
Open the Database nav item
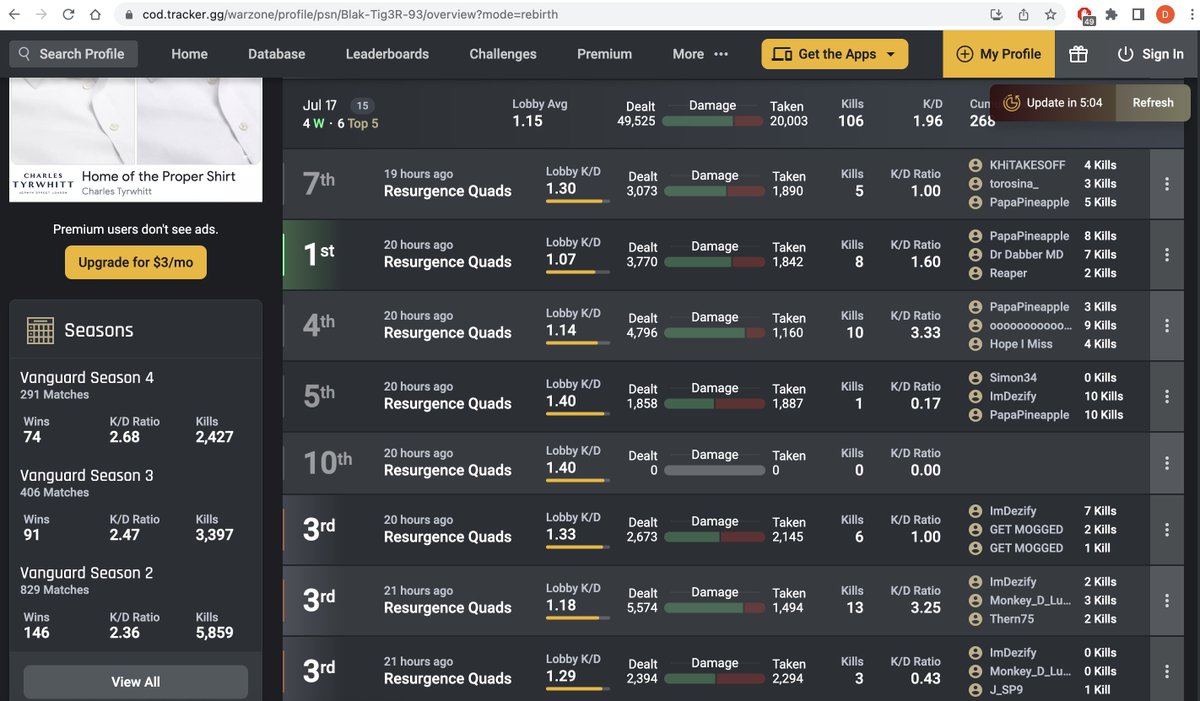point(277,54)
